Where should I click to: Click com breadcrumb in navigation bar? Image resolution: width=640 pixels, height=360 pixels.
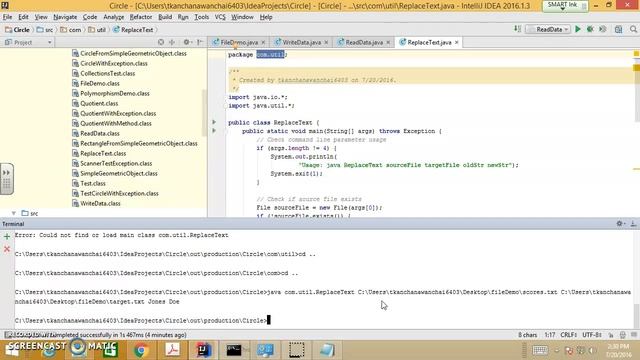pos(71,30)
